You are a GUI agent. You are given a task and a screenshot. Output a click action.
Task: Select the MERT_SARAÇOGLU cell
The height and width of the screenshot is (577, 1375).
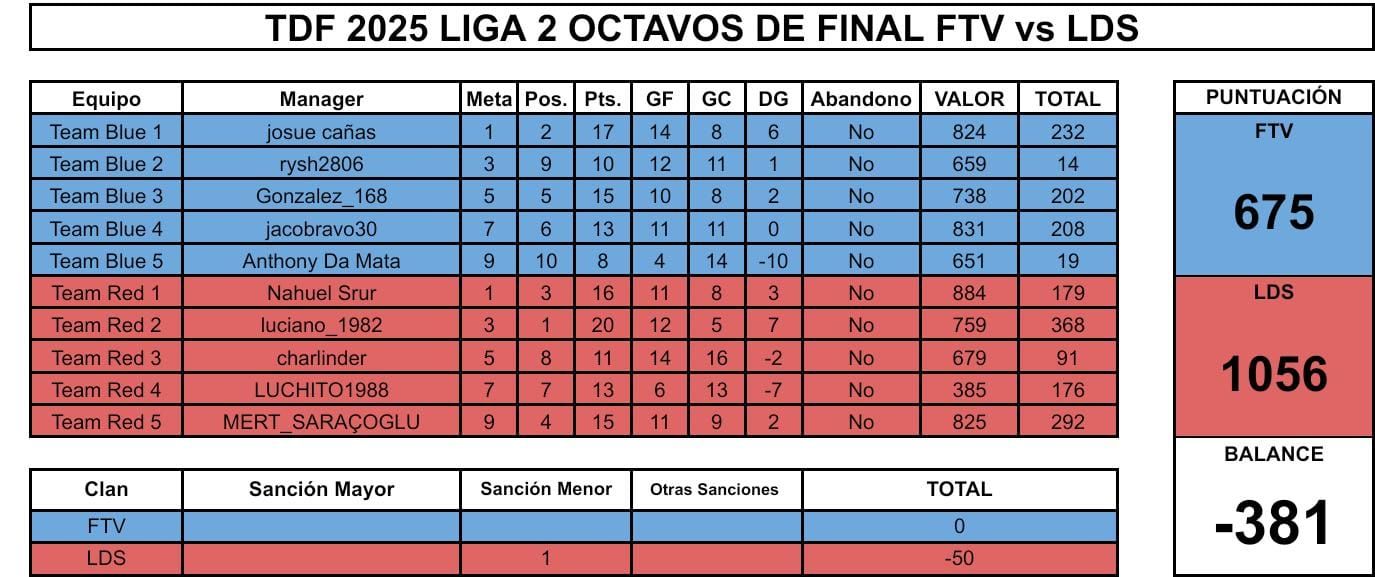click(321, 422)
